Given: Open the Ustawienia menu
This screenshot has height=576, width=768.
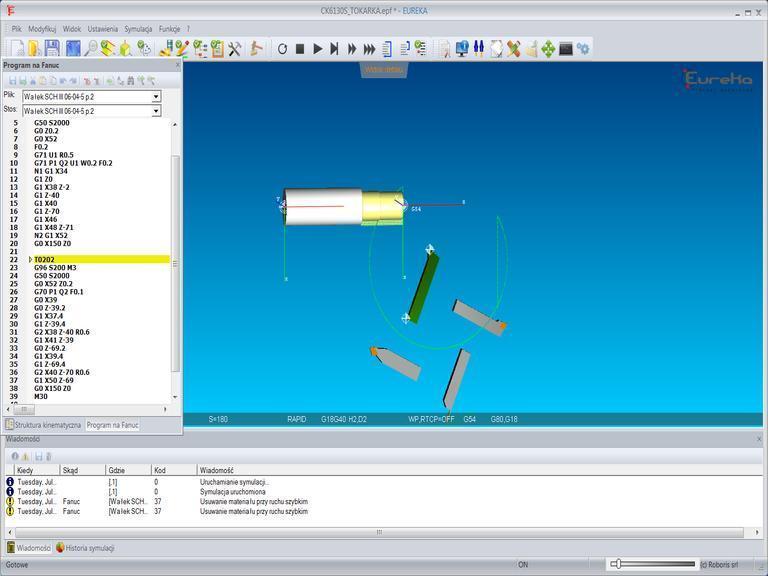Looking at the screenshot, I should coord(102,29).
